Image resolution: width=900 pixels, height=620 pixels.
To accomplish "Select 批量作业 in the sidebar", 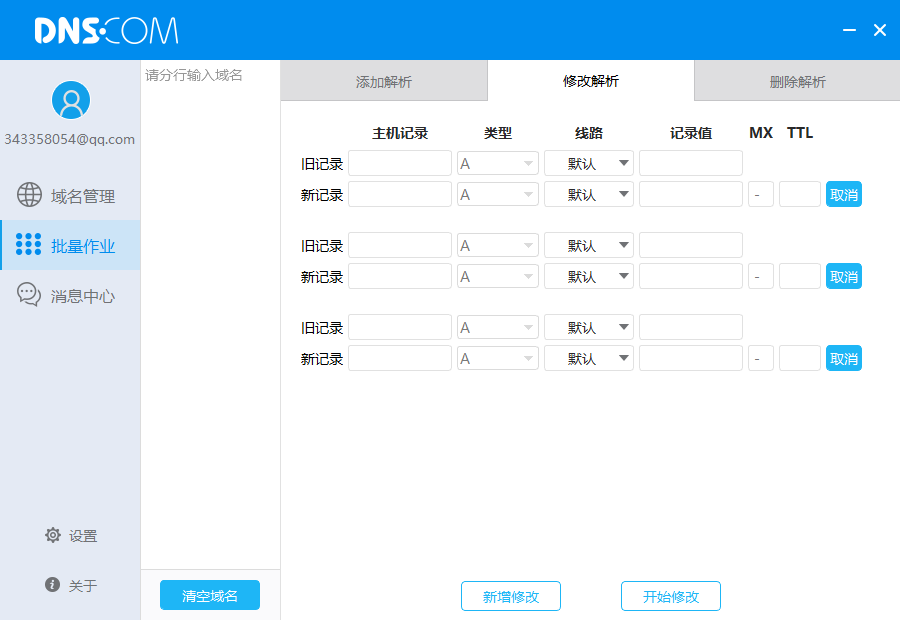I will 70,245.
